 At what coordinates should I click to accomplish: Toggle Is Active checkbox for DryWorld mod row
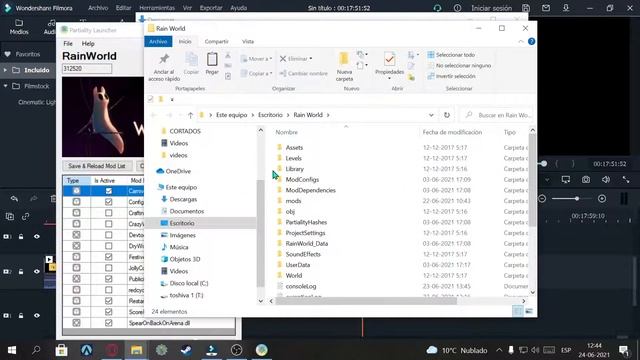(x=109, y=246)
